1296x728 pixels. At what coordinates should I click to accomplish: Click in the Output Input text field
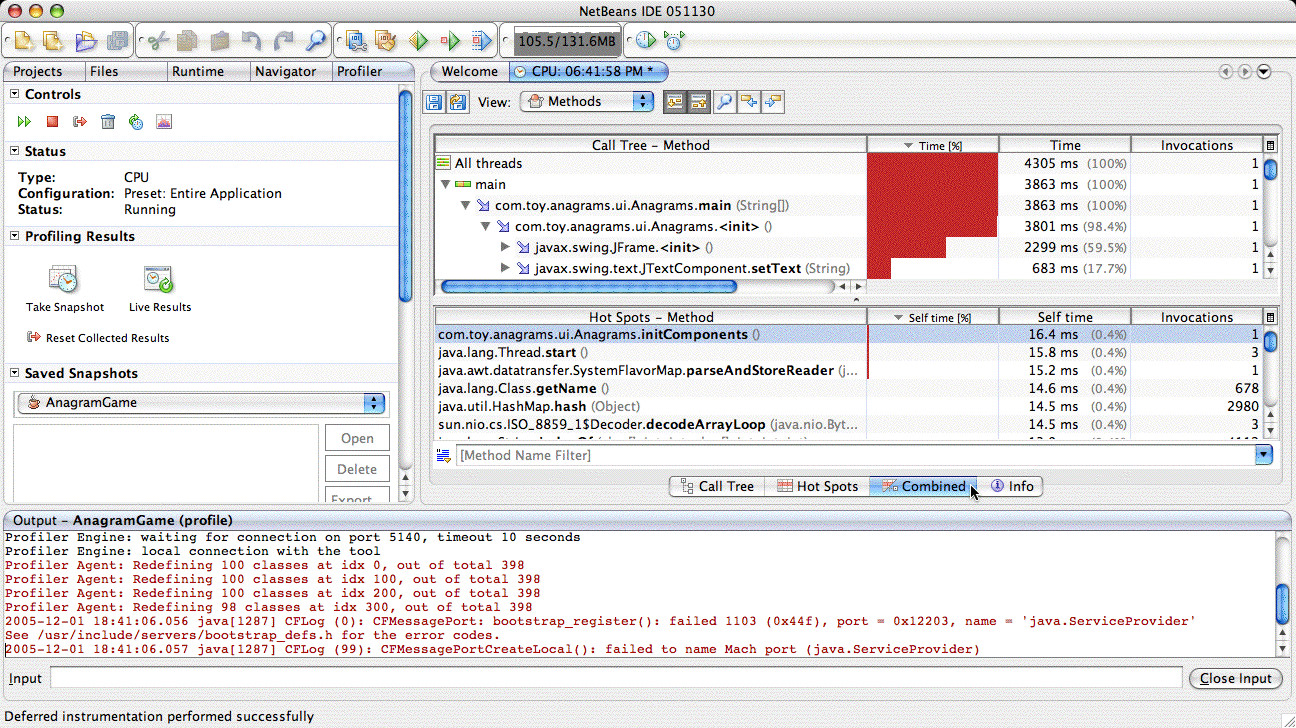(615, 678)
